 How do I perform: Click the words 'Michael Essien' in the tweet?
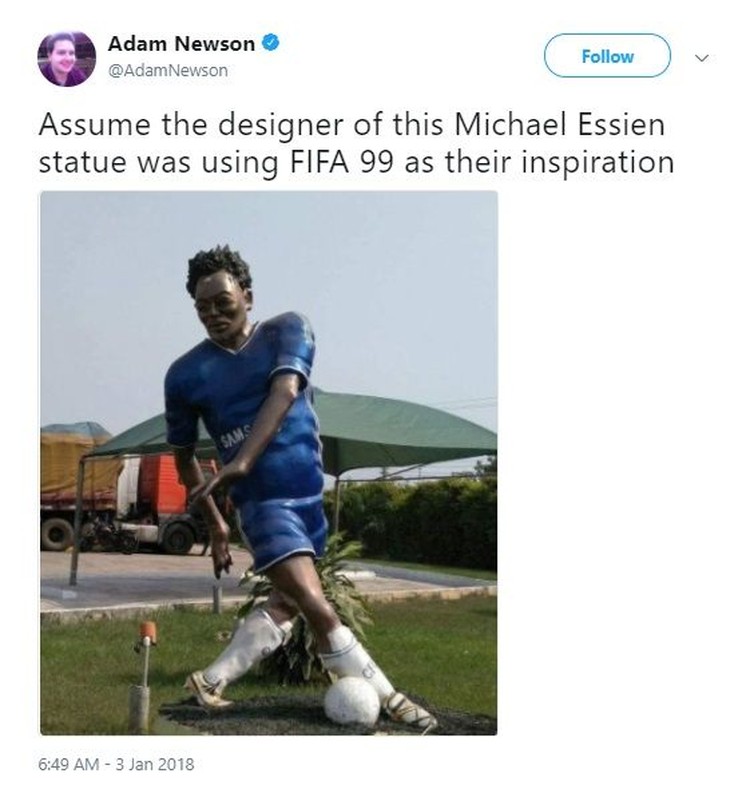[560, 125]
